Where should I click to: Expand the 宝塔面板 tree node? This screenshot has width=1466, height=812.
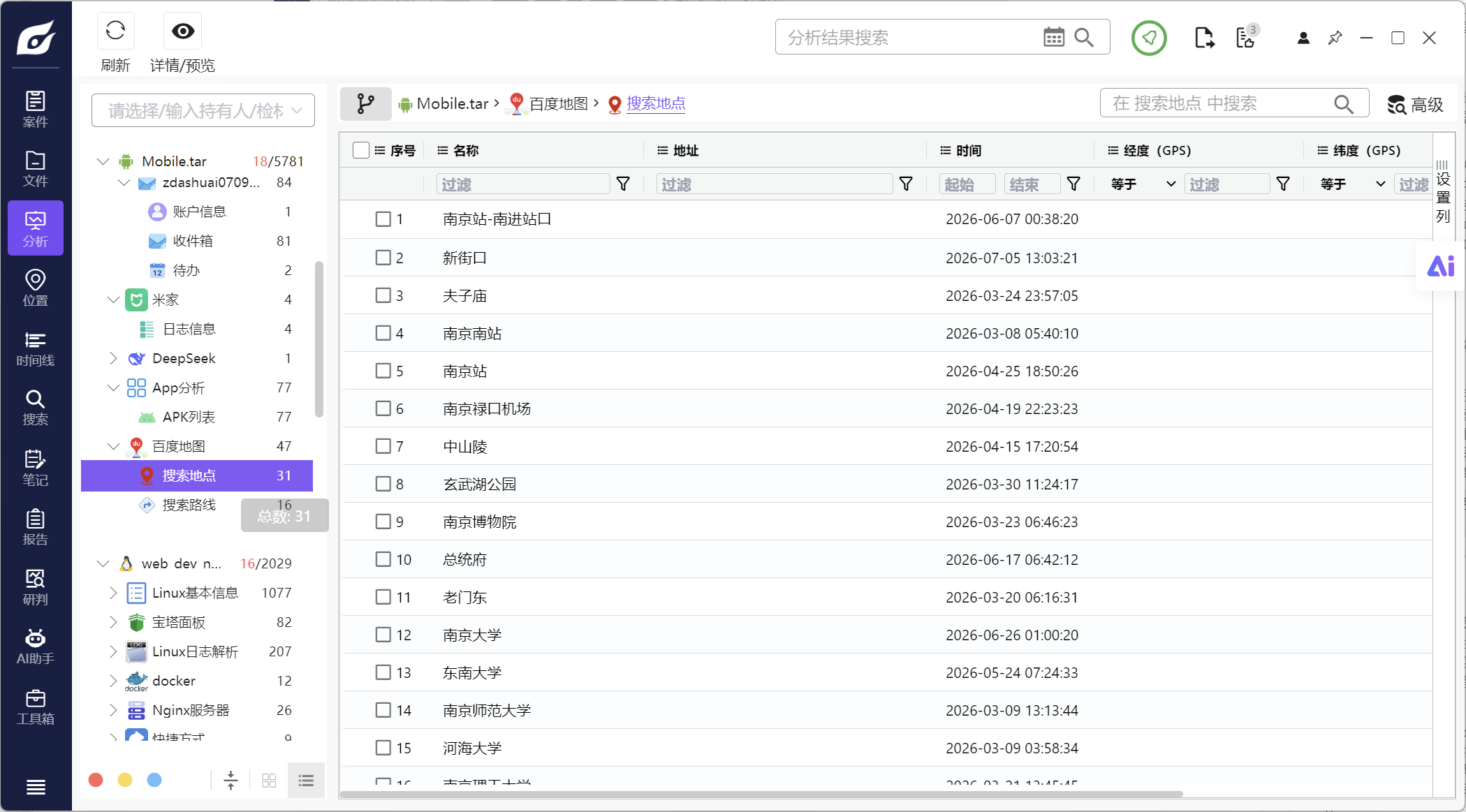click(x=113, y=622)
